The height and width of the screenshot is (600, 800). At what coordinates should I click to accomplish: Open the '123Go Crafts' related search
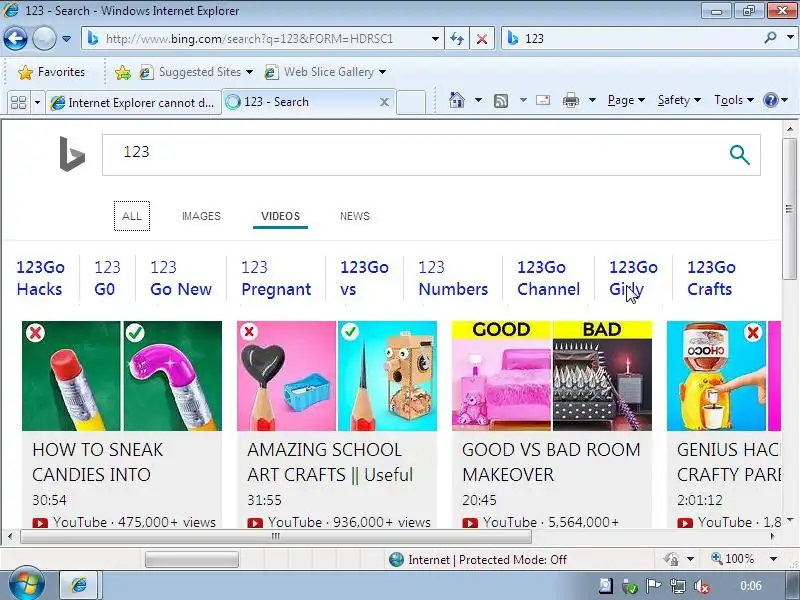711,278
